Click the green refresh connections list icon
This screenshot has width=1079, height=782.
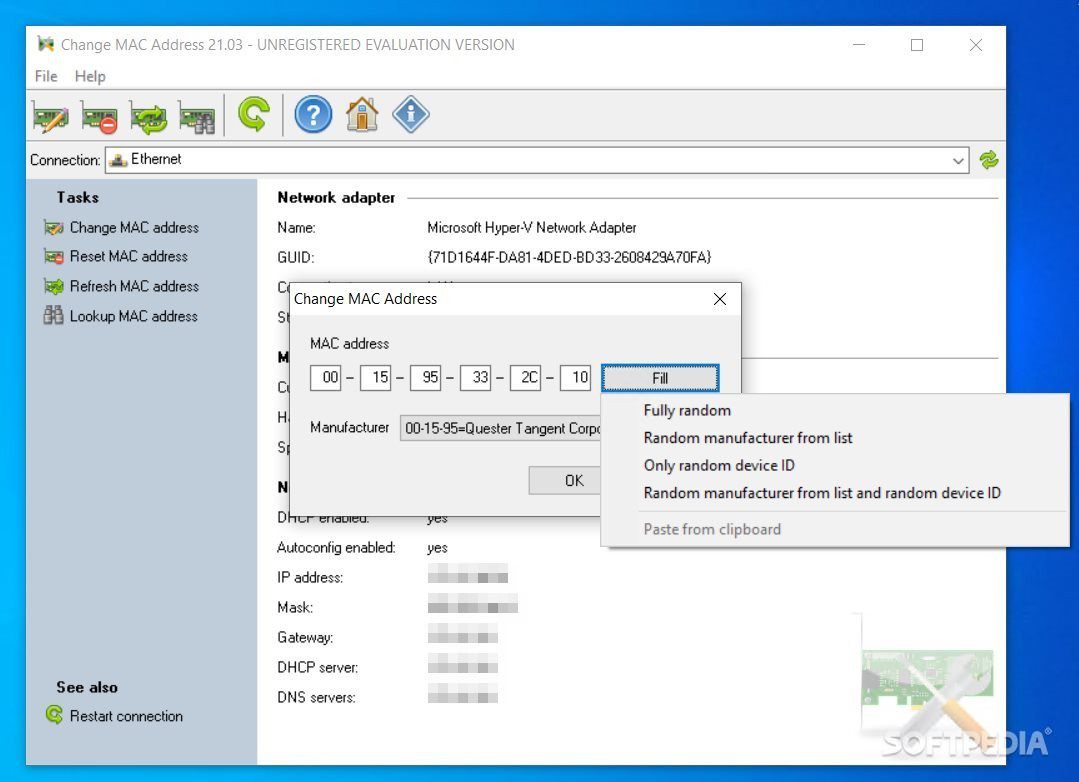pos(989,160)
